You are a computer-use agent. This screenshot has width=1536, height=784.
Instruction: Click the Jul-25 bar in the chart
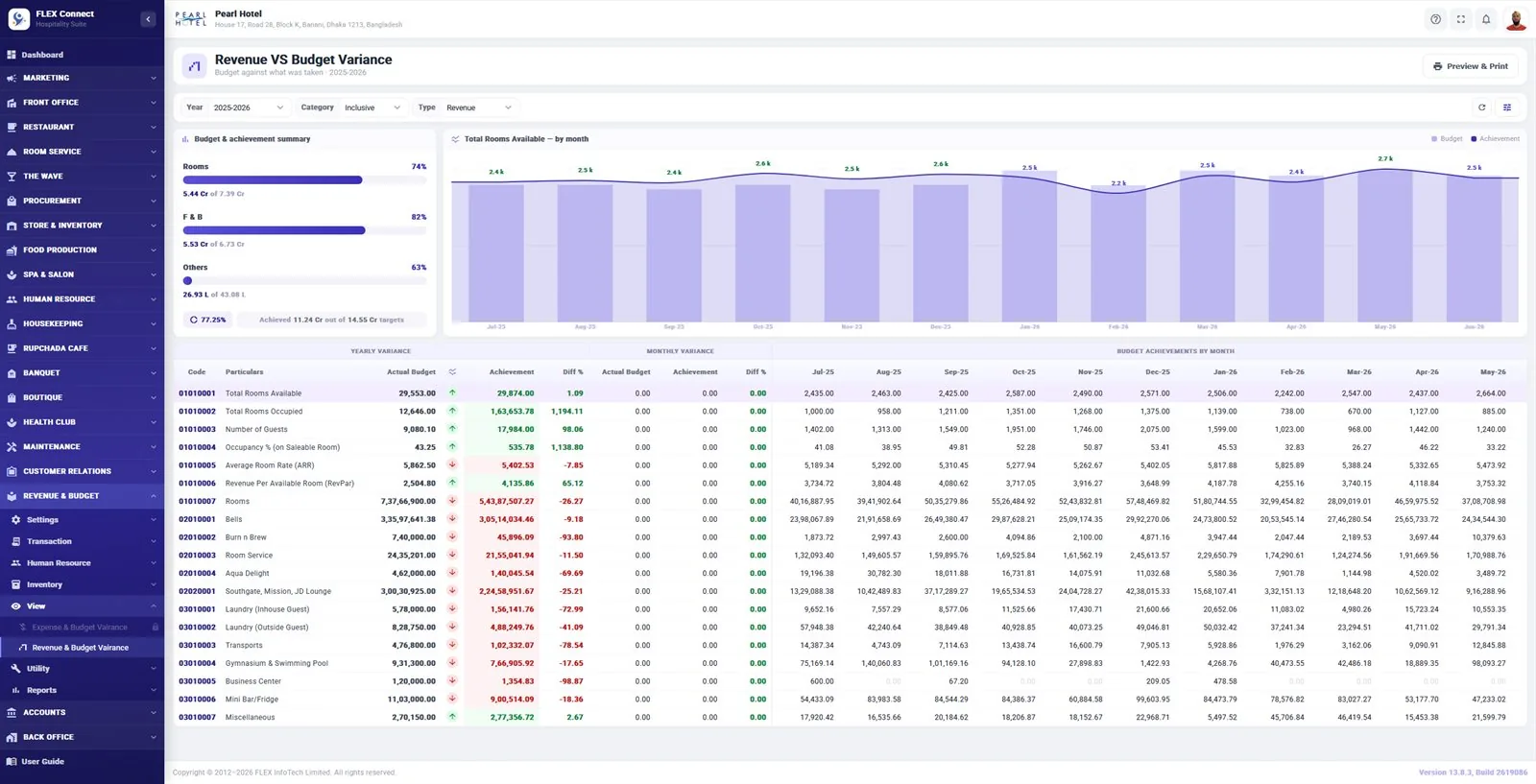496,252
